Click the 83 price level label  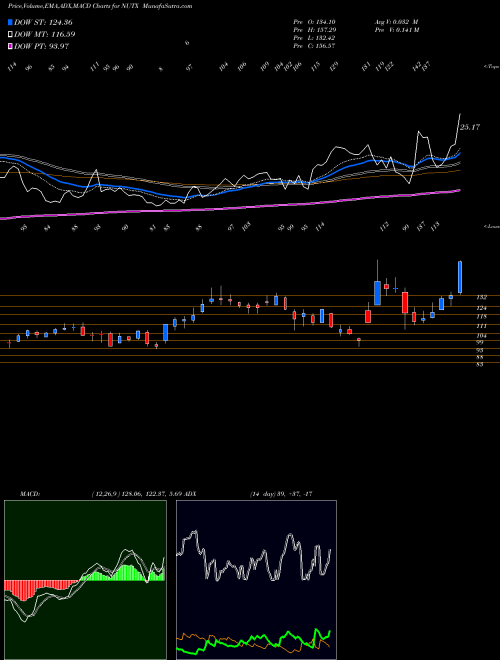(x=480, y=365)
